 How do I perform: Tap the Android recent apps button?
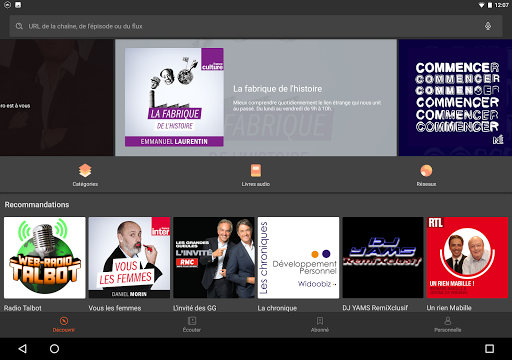489,349
